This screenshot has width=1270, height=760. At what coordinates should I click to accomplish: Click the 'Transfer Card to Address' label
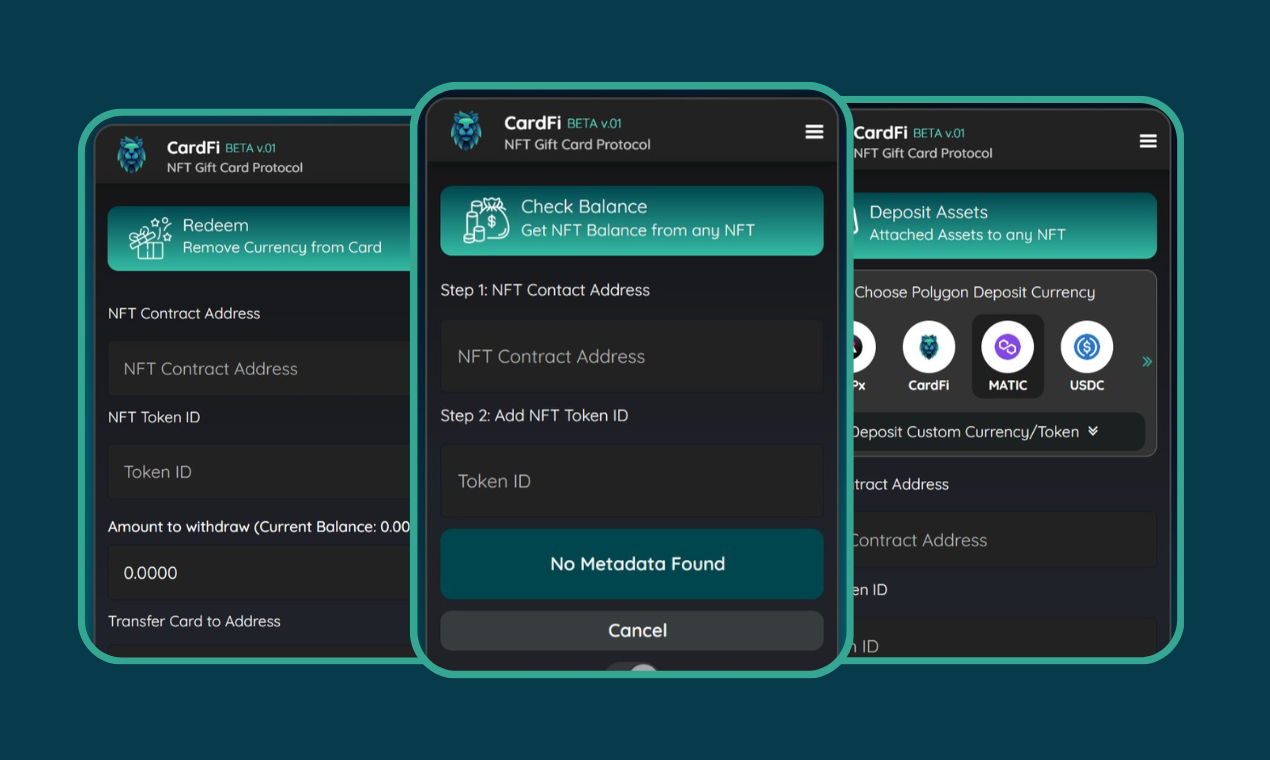(x=194, y=621)
